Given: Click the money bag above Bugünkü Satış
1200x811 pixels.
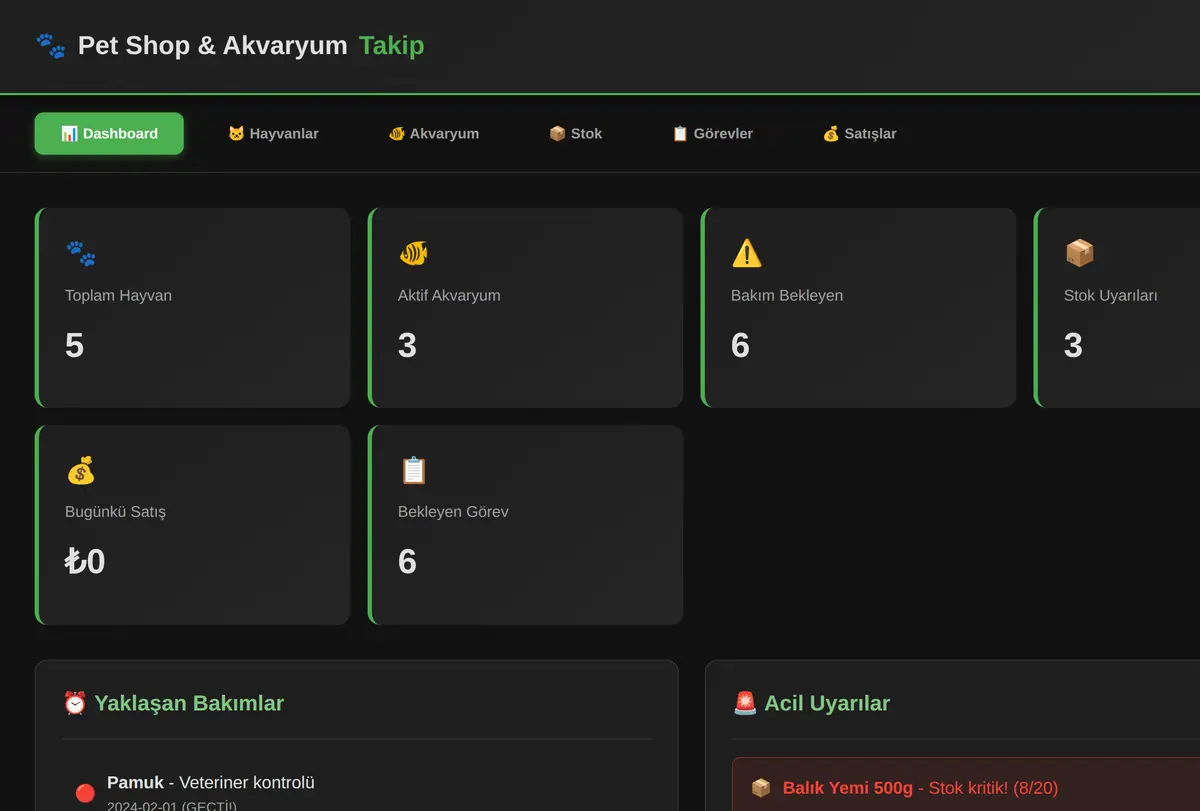Looking at the screenshot, I should point(81,470).
